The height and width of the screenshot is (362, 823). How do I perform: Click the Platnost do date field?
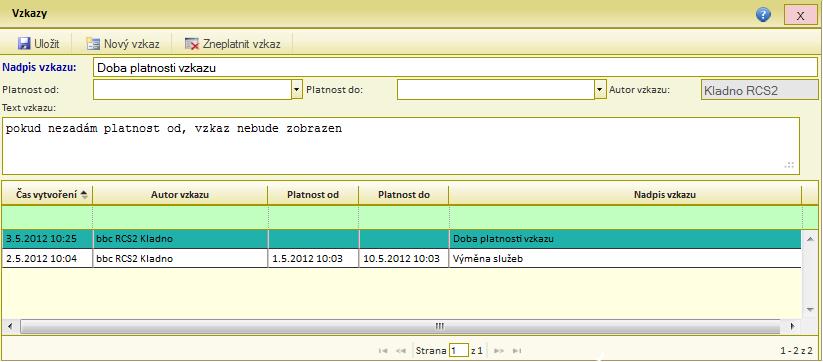[x=496, y=90]
